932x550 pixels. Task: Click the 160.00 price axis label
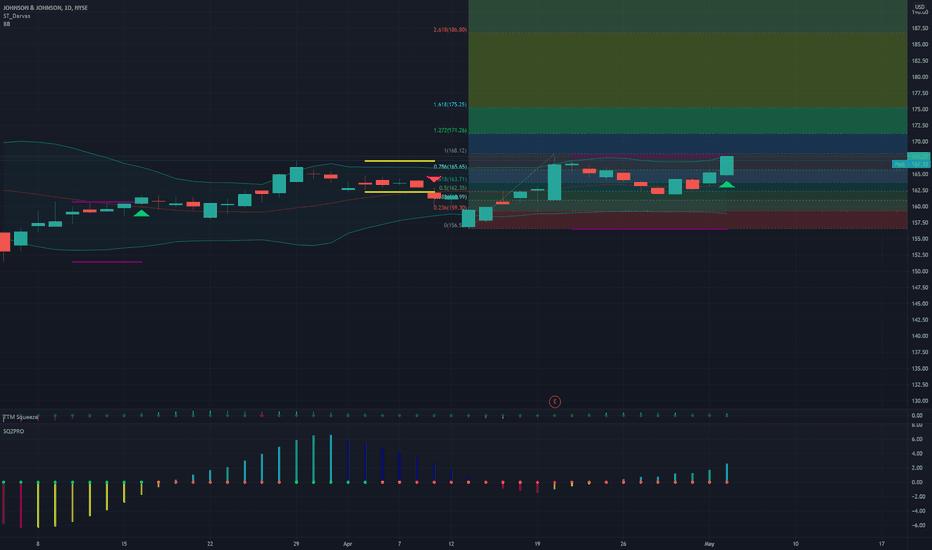(x=920, y=207)
